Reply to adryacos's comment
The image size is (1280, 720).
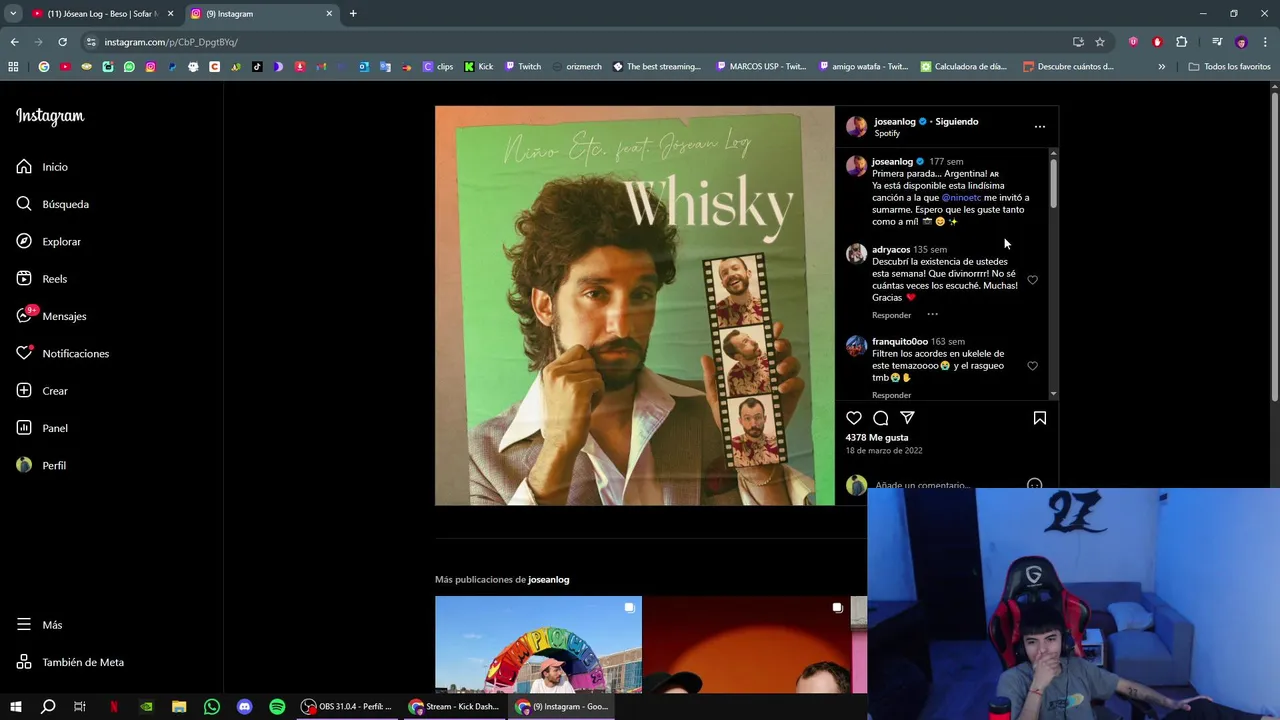click(891, 316)
